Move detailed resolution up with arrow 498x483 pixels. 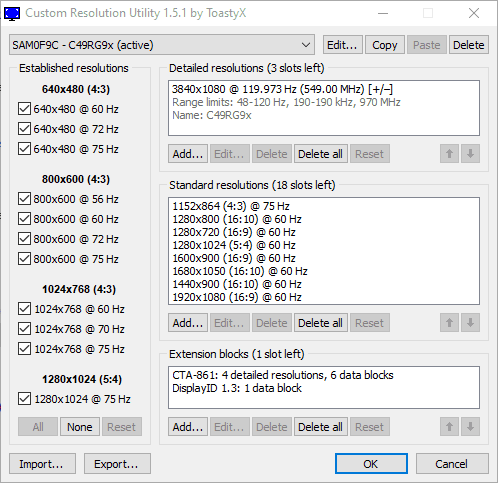[449, 154]
